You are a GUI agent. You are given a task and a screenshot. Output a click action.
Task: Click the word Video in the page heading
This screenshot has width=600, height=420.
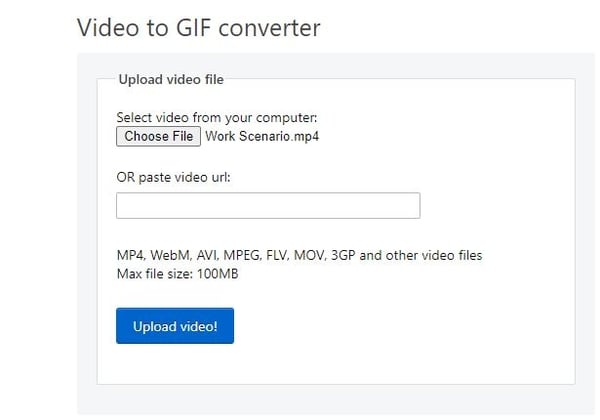[x=108, y=28]
